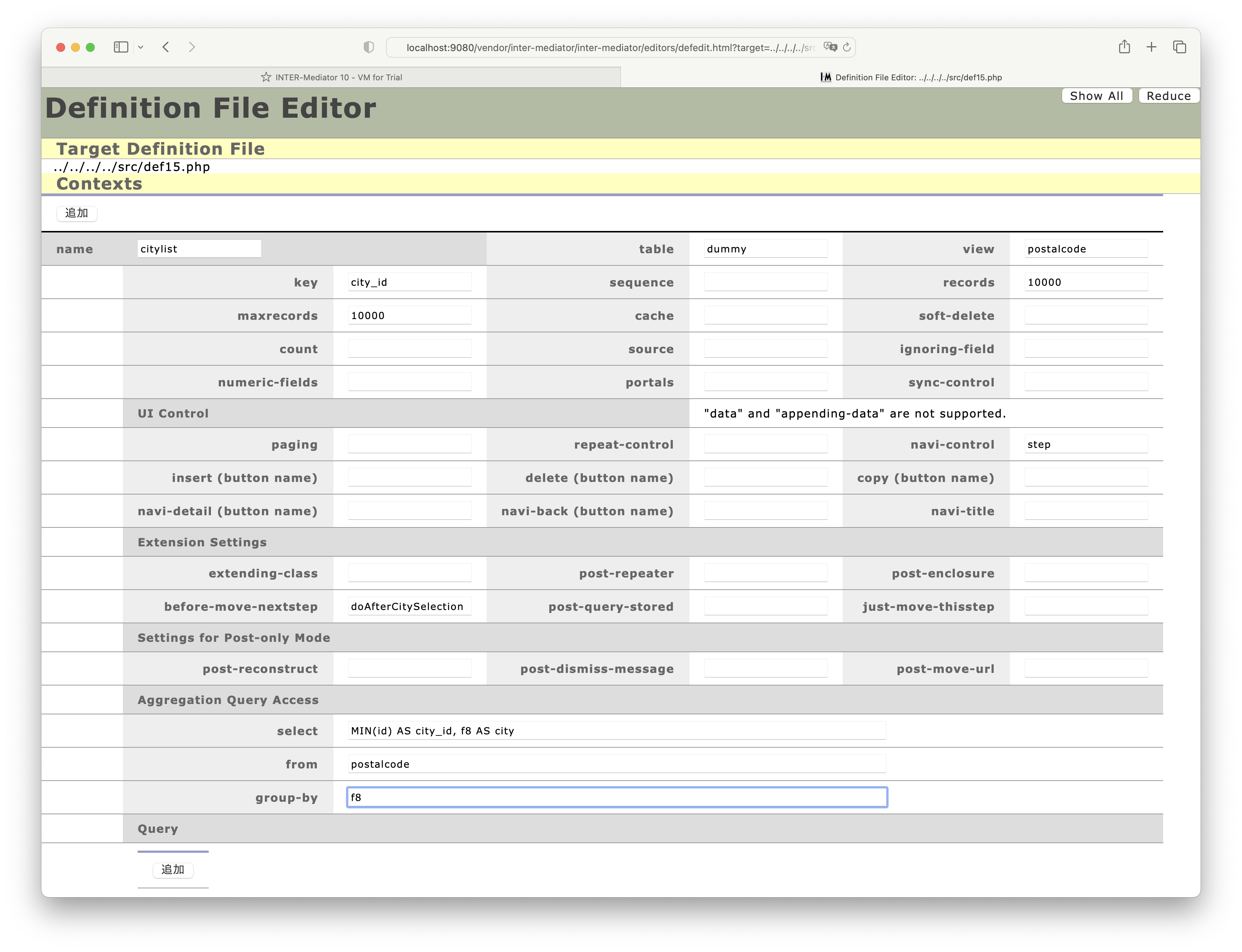Edit the key field containing city_id
The image size is (1242, 952).
click(x=410, y=282)
